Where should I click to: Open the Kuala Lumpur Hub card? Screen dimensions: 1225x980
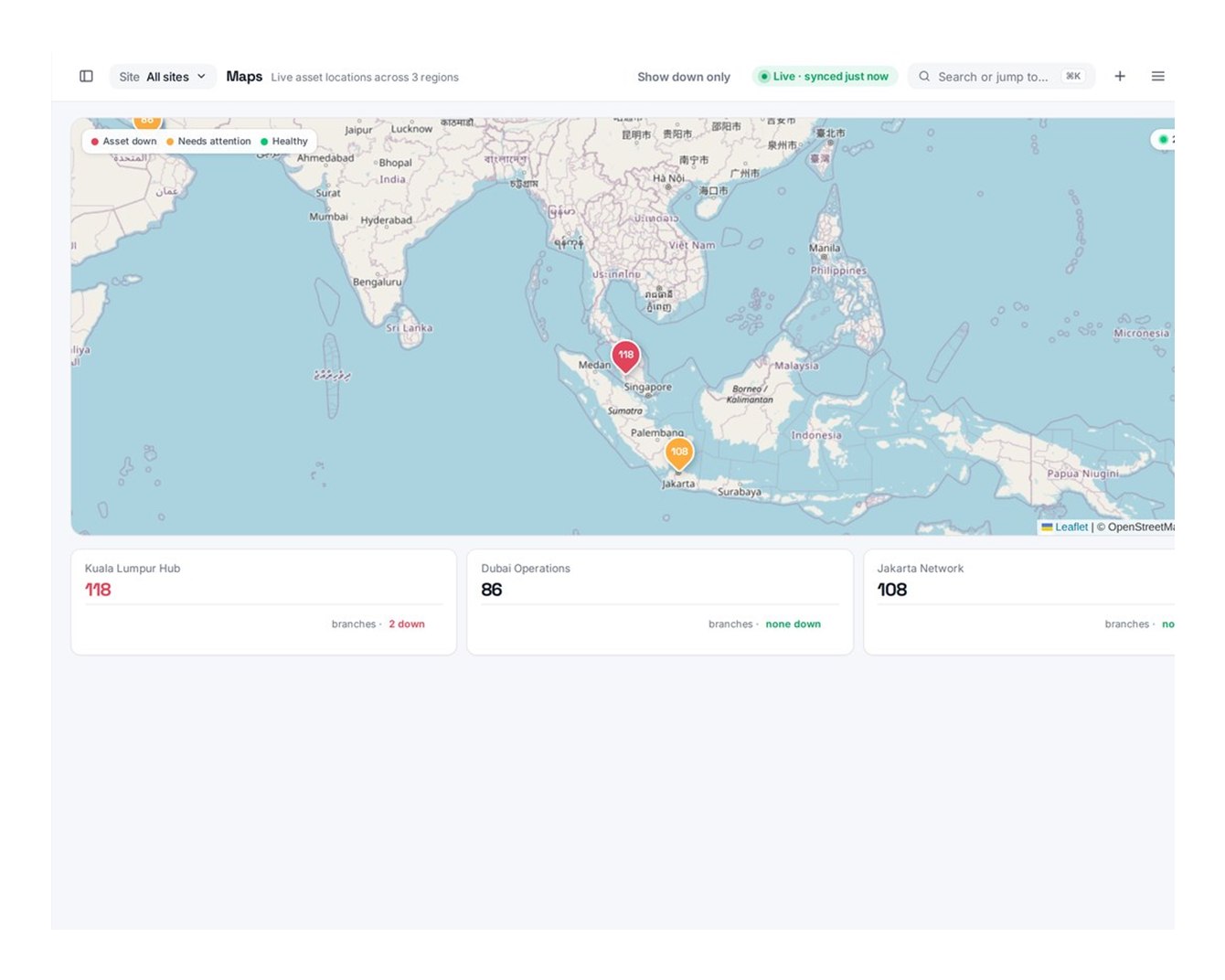pyautogui.click(x=263, y=602)
